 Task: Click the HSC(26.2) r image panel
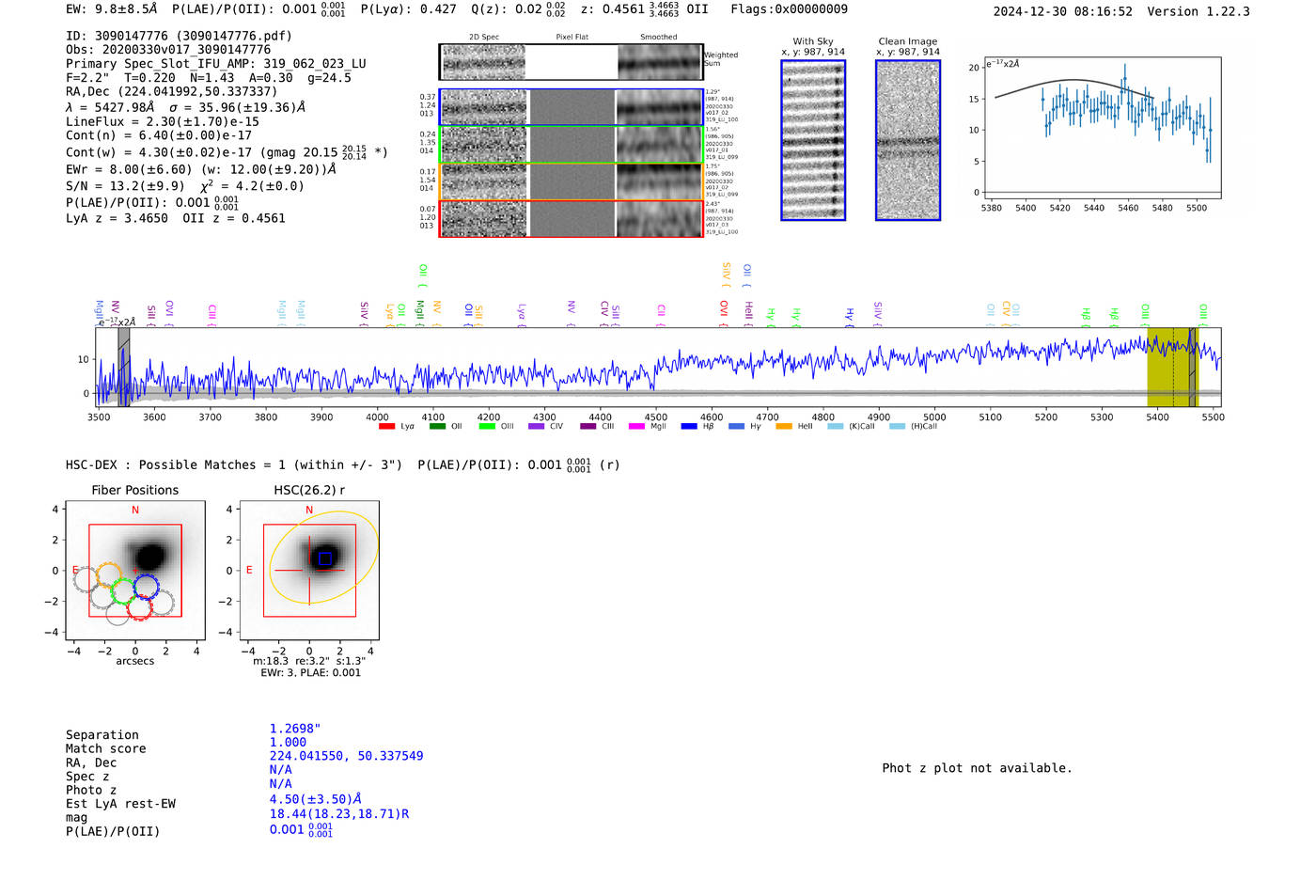coord(309,571)
